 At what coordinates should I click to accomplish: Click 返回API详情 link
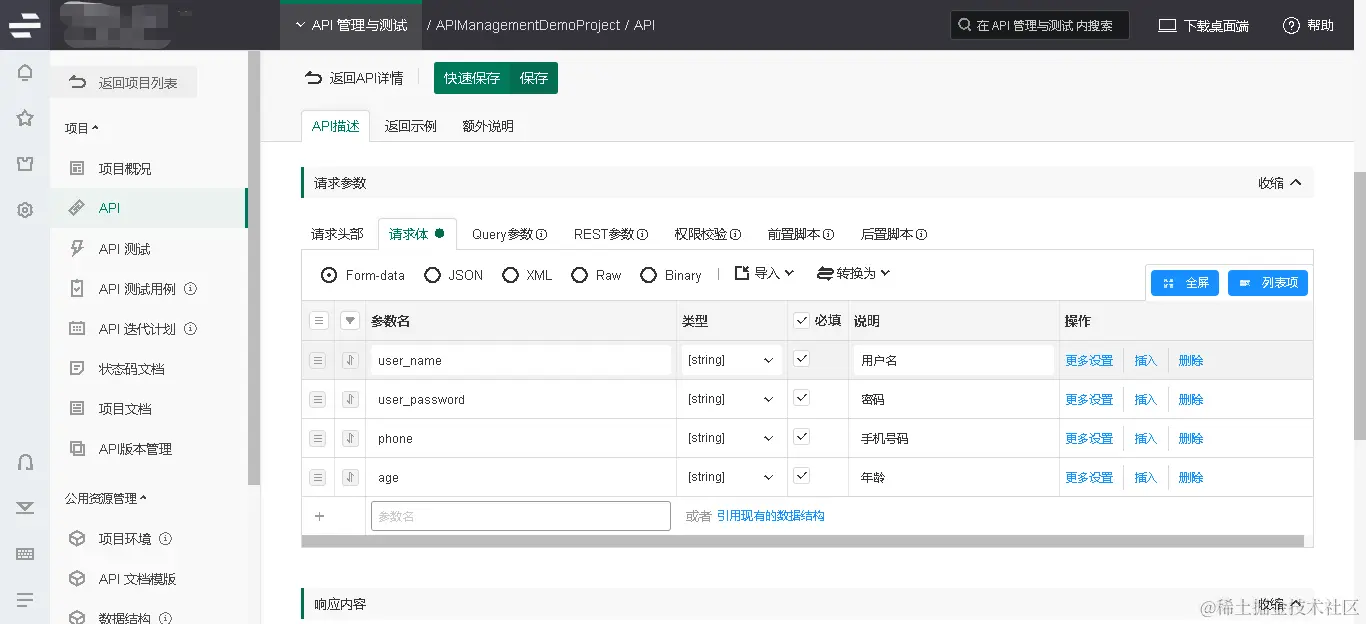[354, 78]
